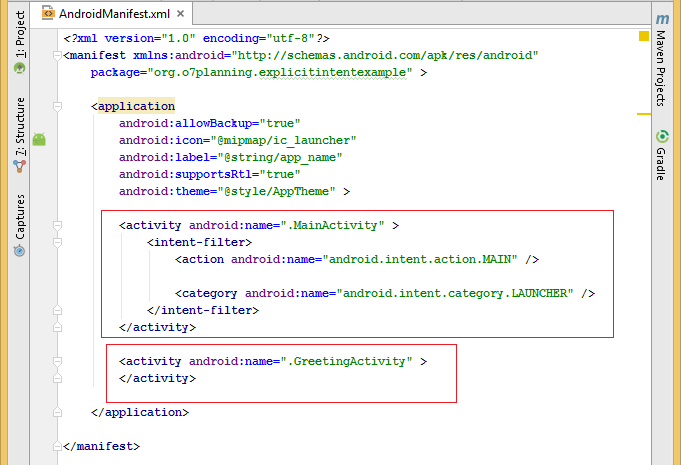Click the android:supportsRtl attribute
The image size is (681, 465).
(185, 174)
